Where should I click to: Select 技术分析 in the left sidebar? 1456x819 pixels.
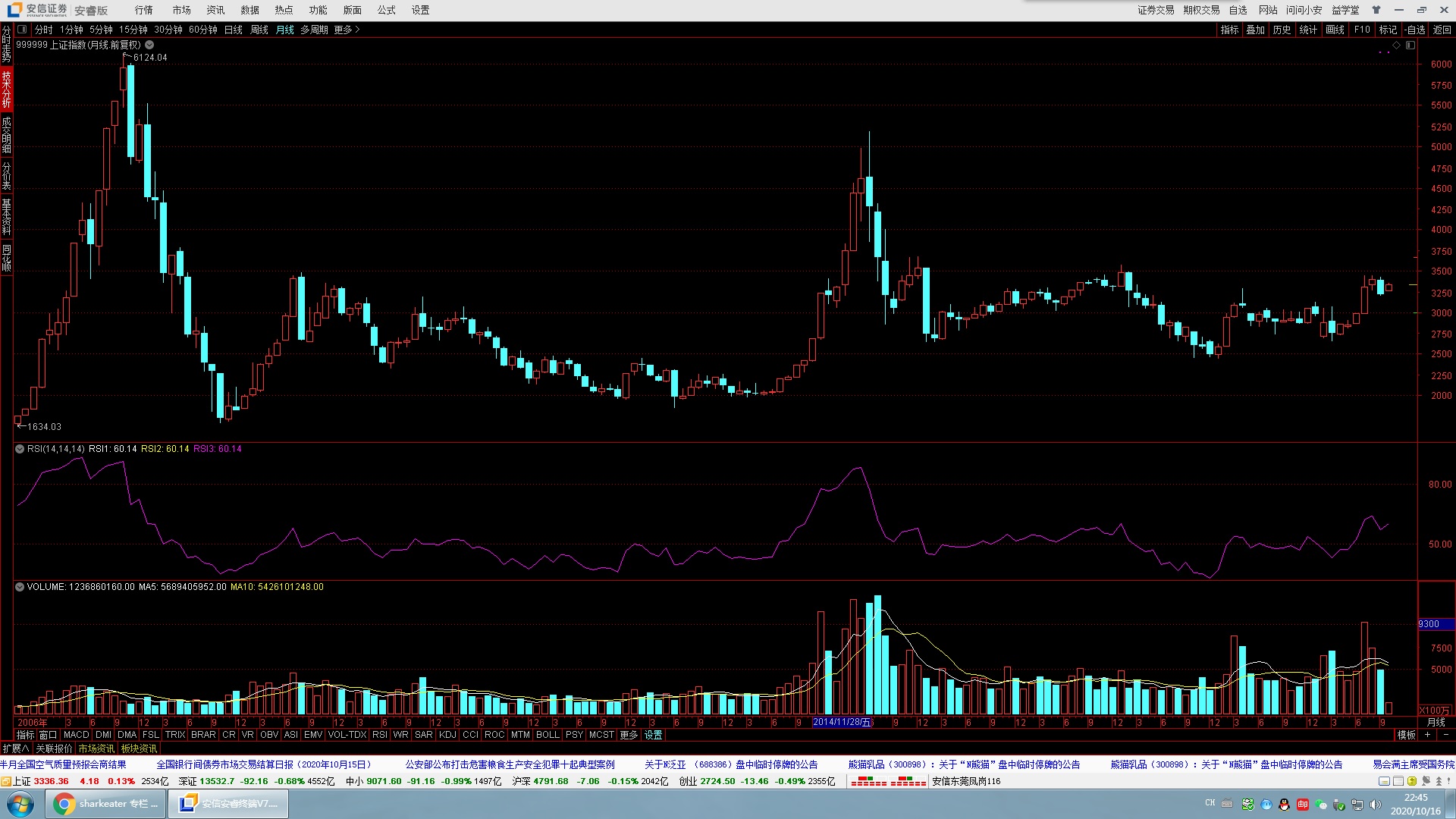pos(6,89)
